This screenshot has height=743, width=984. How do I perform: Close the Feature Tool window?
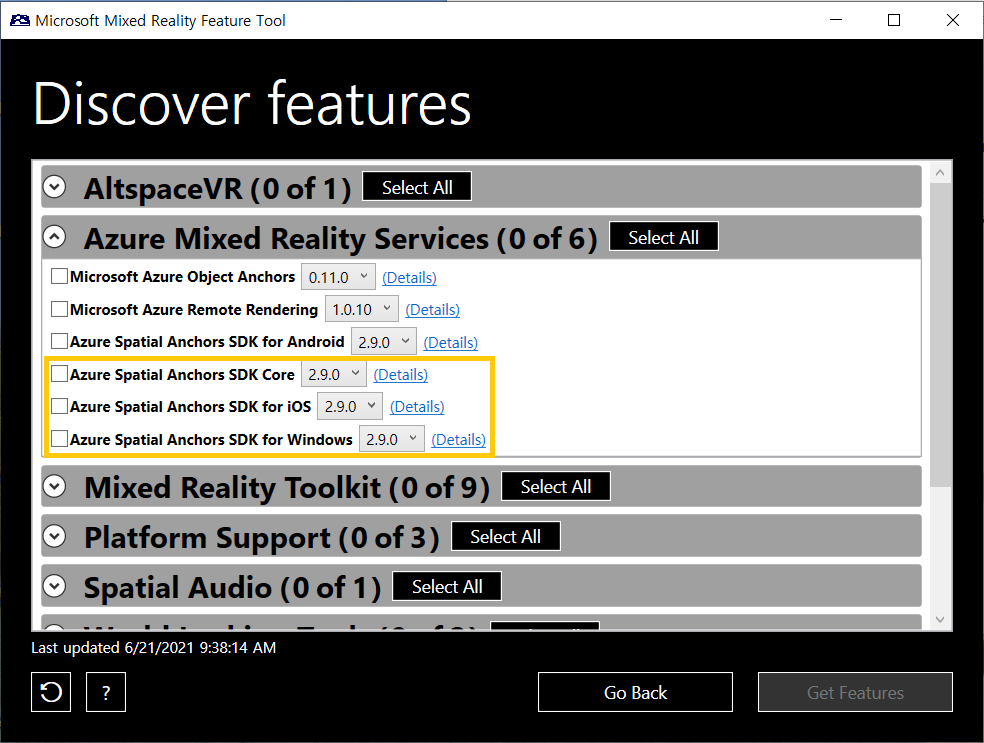pyautogui.click(x=953, y=20)
